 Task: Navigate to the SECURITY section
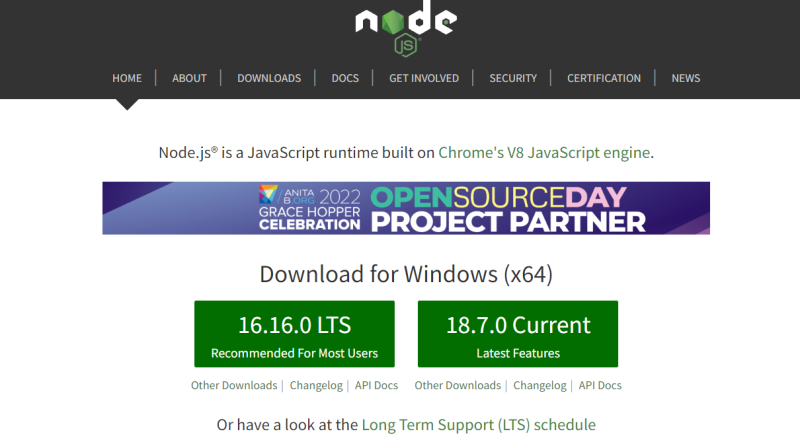[513, 78]
